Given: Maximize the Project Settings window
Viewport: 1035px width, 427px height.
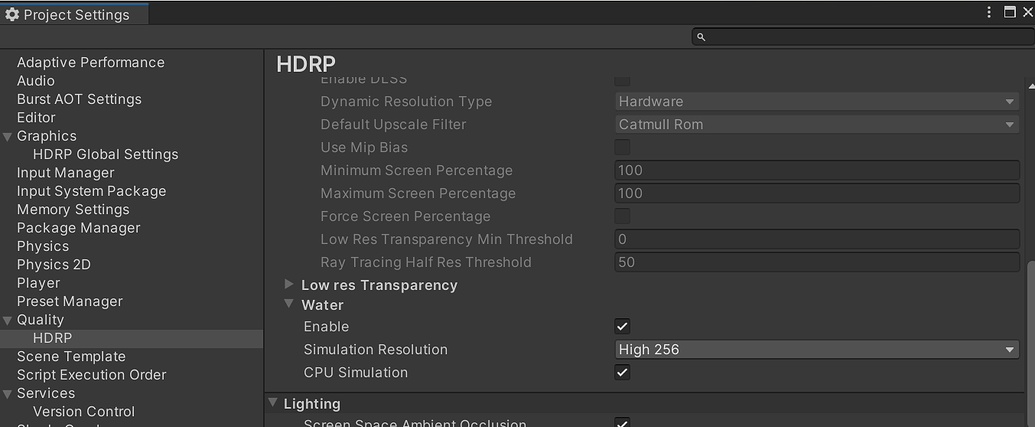Looking at the screenshot, I should coord(1010,13).
